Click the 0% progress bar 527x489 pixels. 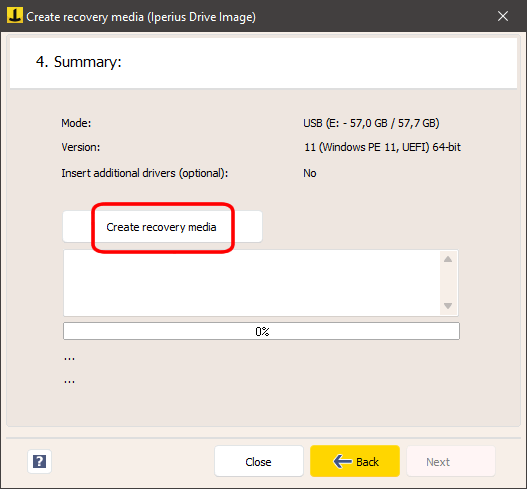pos(261,331)
